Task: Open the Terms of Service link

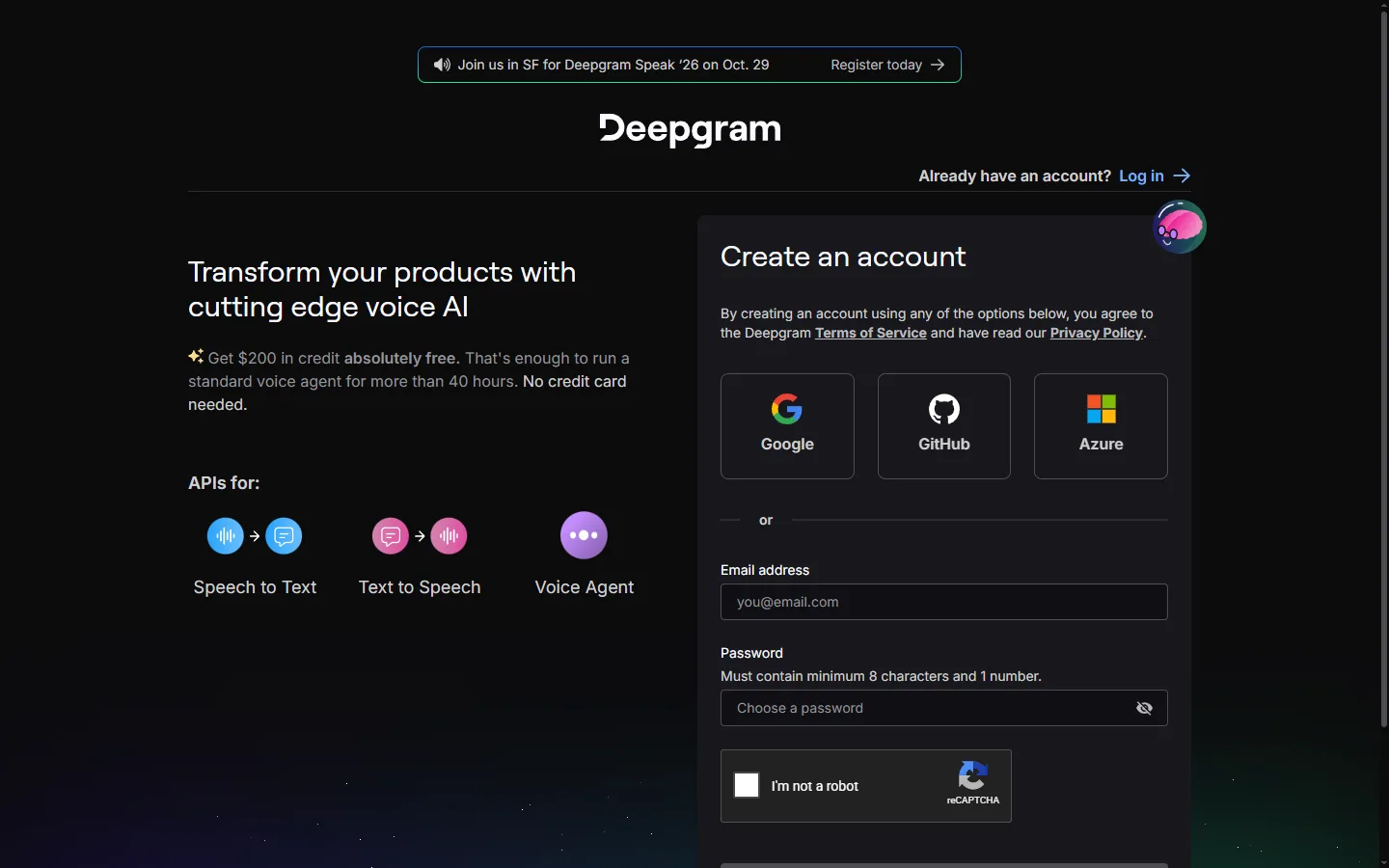Action: click(871, 333)
